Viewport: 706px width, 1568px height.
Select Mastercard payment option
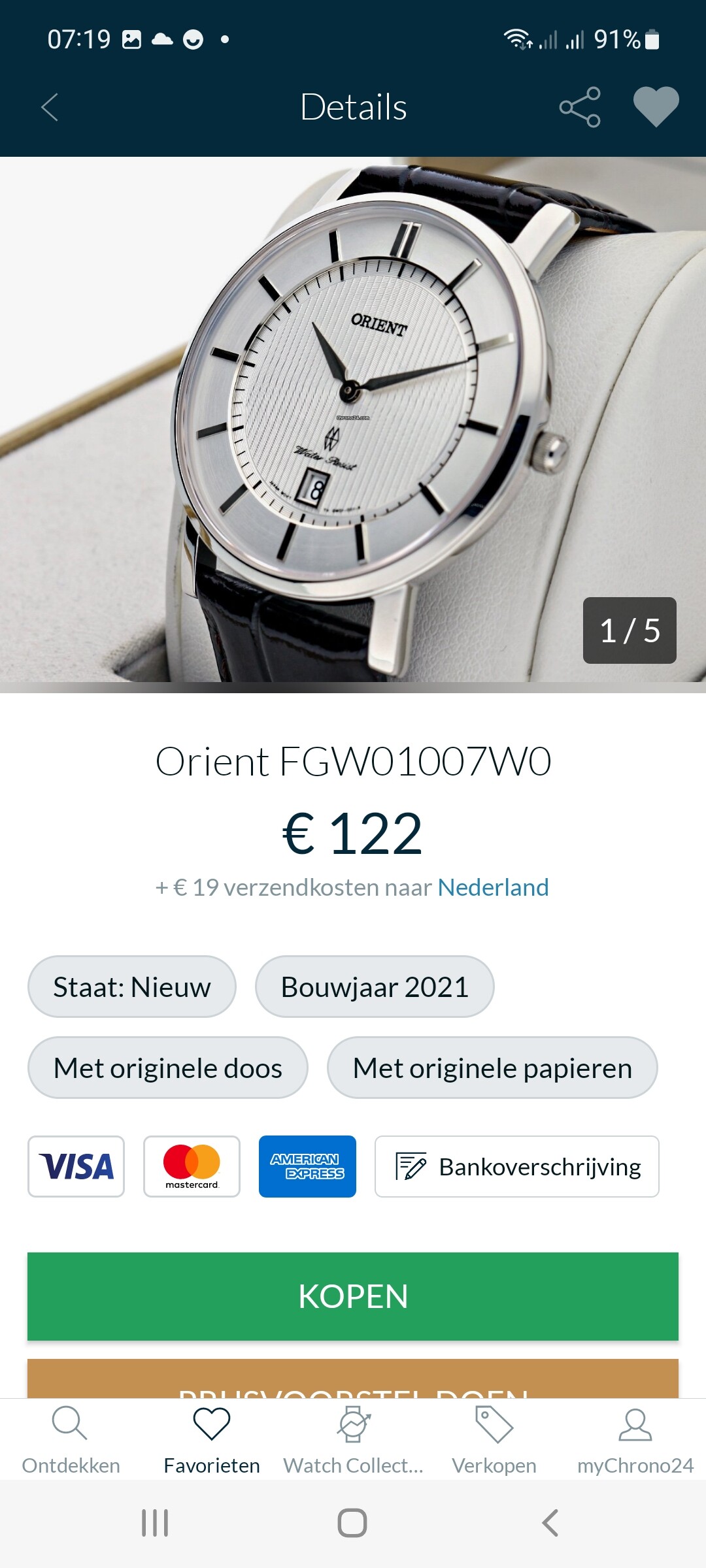pos(192,1166)
